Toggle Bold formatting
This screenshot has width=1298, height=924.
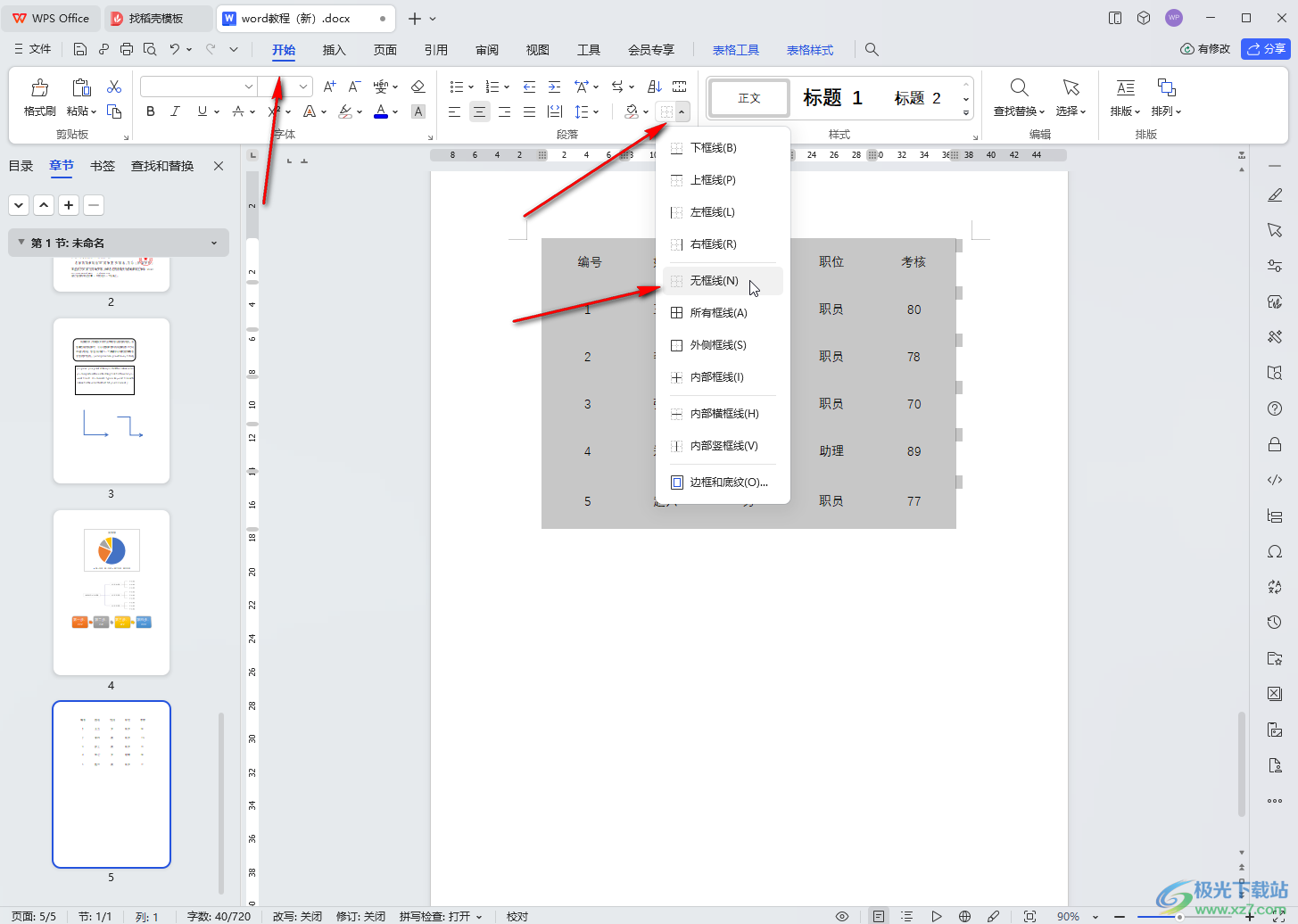(x=150, y=111)
